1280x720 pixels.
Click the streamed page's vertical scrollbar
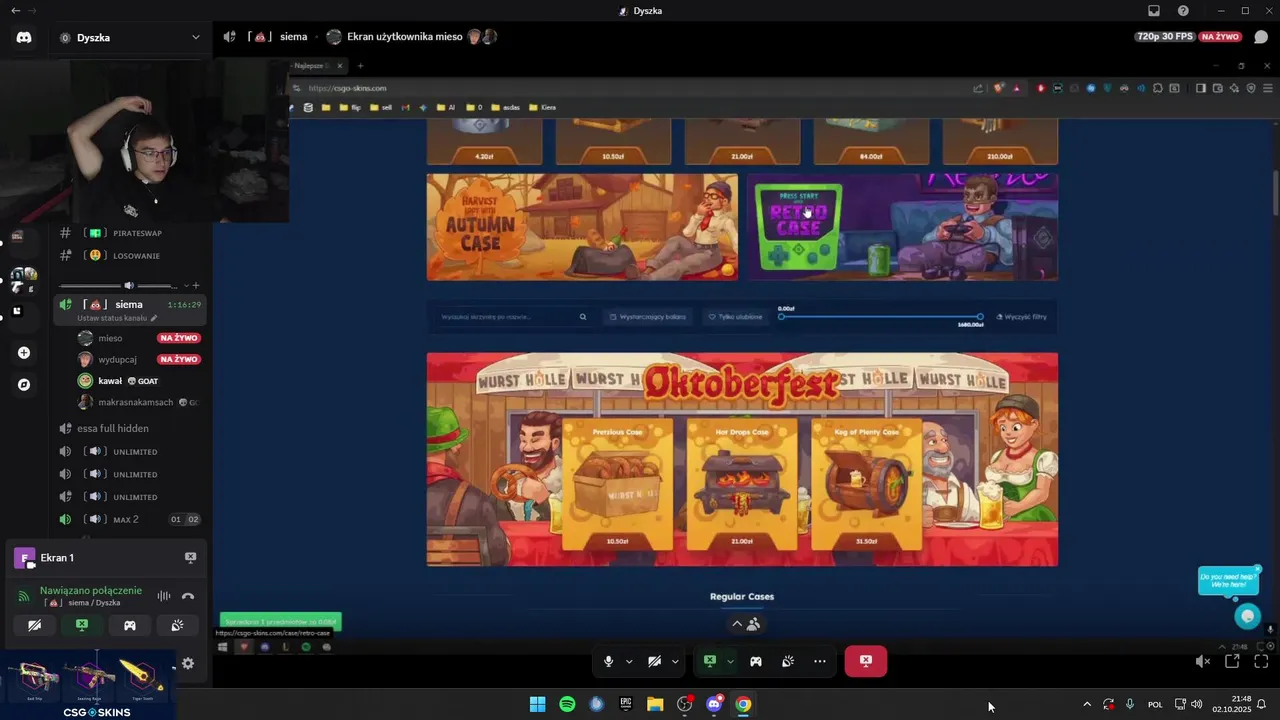1275,192
